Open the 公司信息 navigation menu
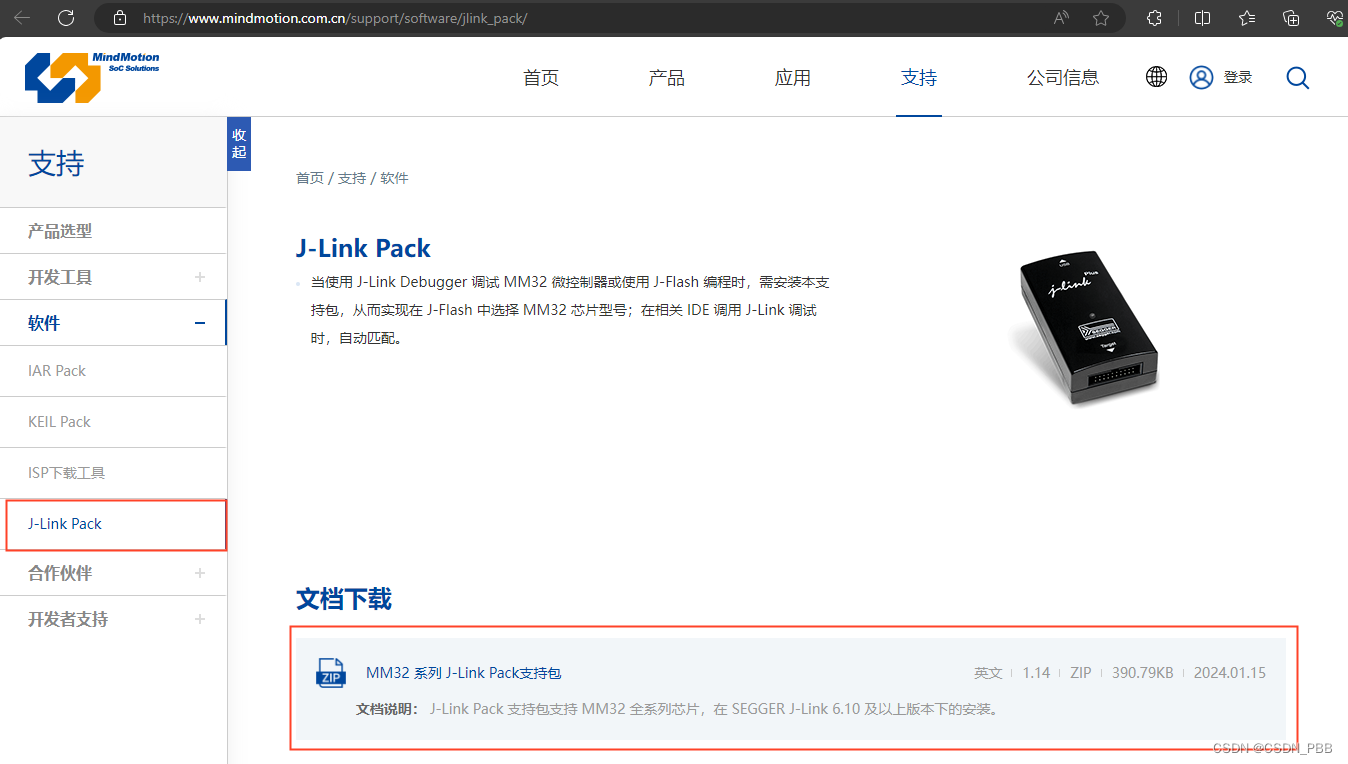The image size is (1348, 764). [1062, 78]
